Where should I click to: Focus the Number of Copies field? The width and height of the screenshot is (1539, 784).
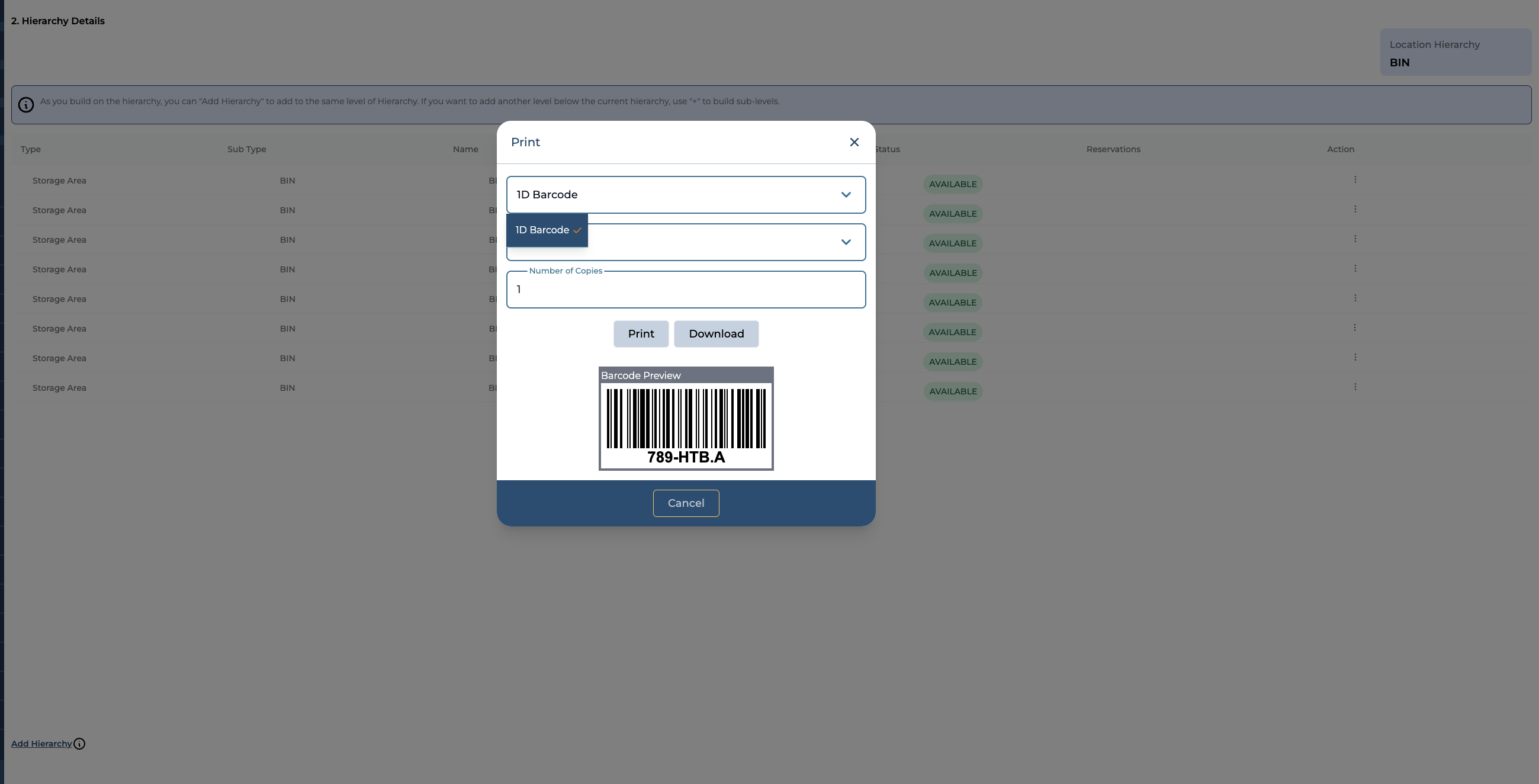click(685, 290)
